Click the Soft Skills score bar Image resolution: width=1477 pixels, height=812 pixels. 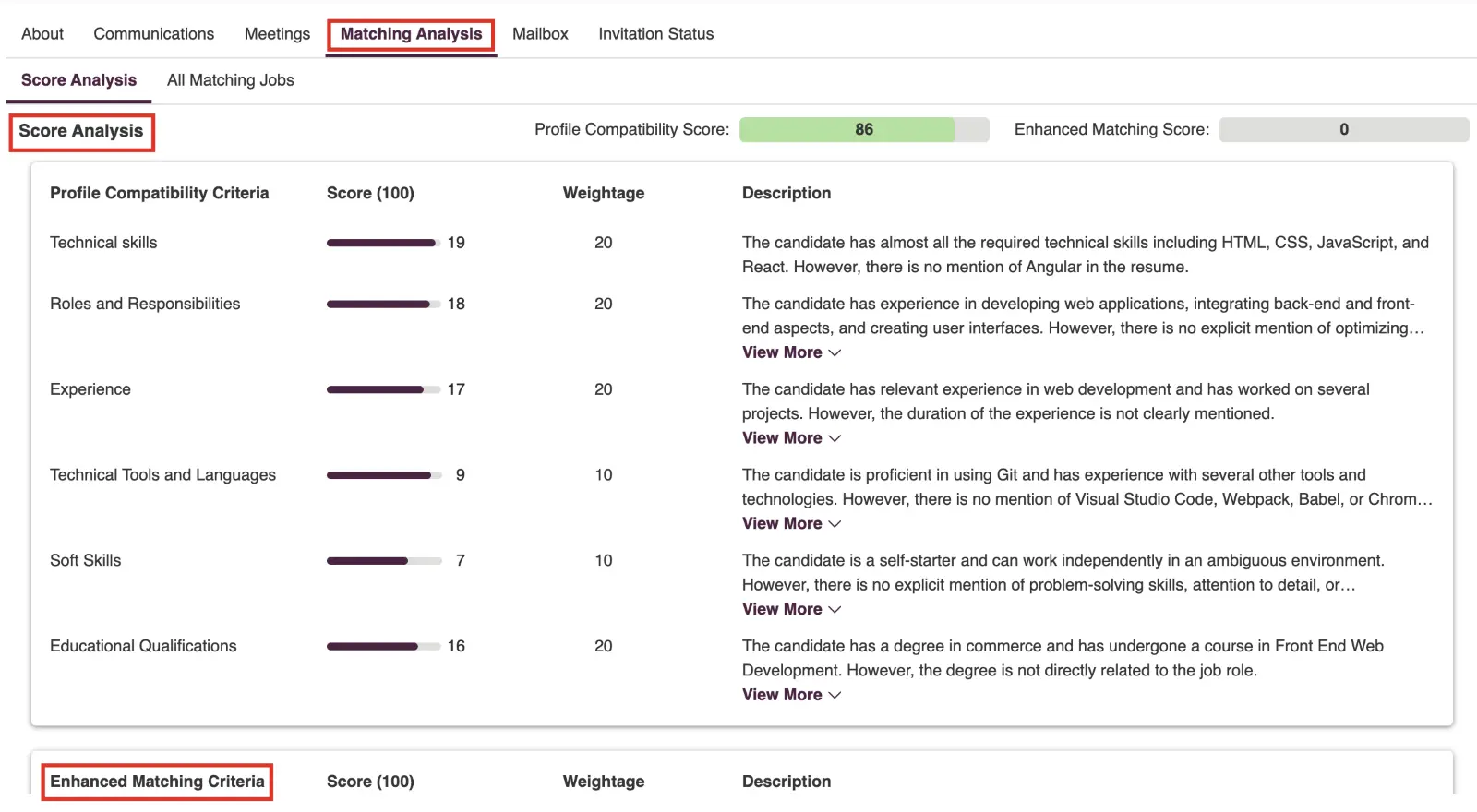[383, 560]
